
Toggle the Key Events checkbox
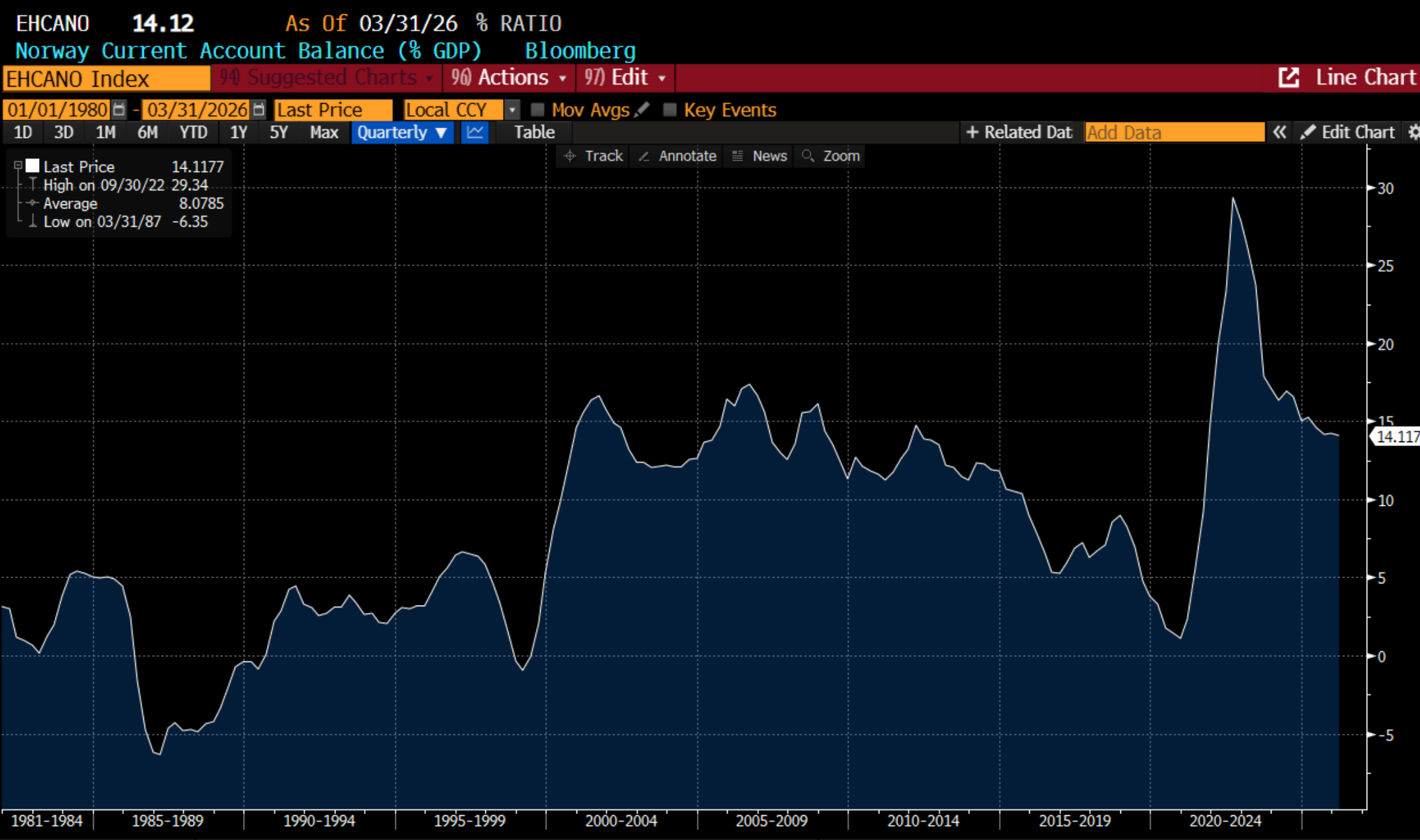tap(670, 109)
